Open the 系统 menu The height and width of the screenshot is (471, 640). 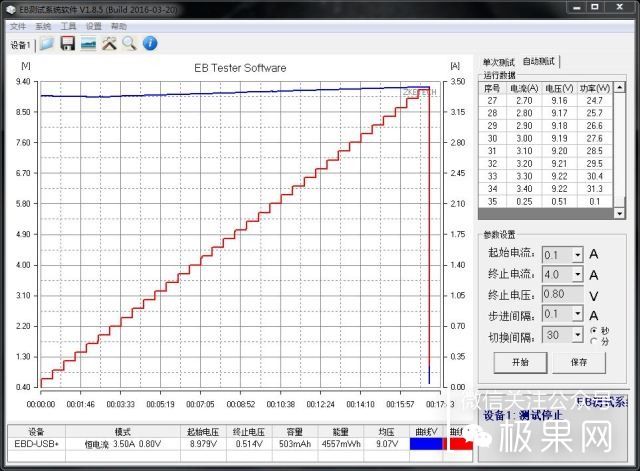click(43, 27)
